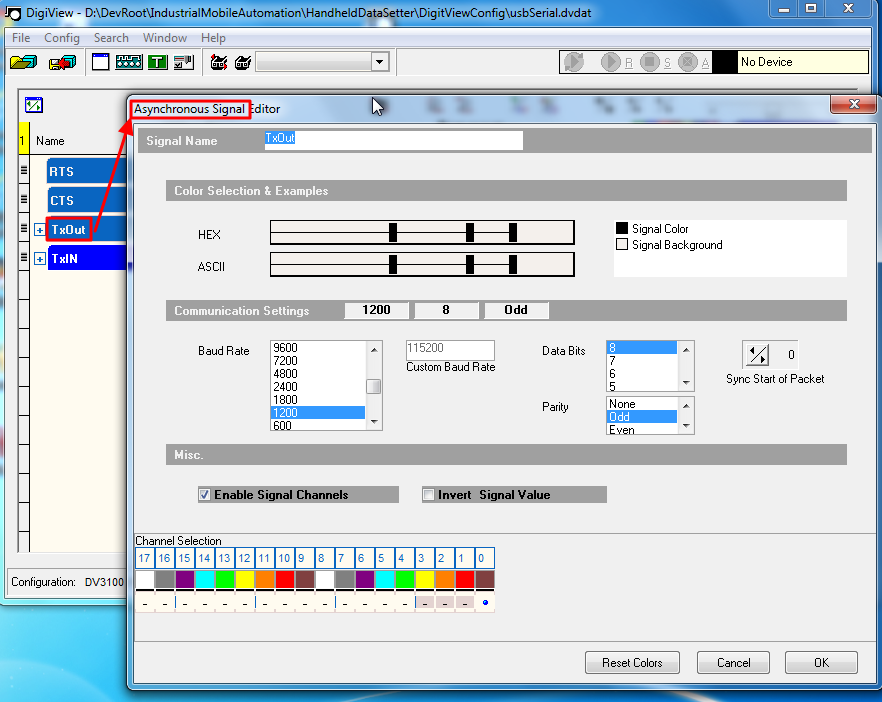This screenshot has width=882, height=702.
Task: Click the Parity list down arrow
Action: (x=686, y=426)
